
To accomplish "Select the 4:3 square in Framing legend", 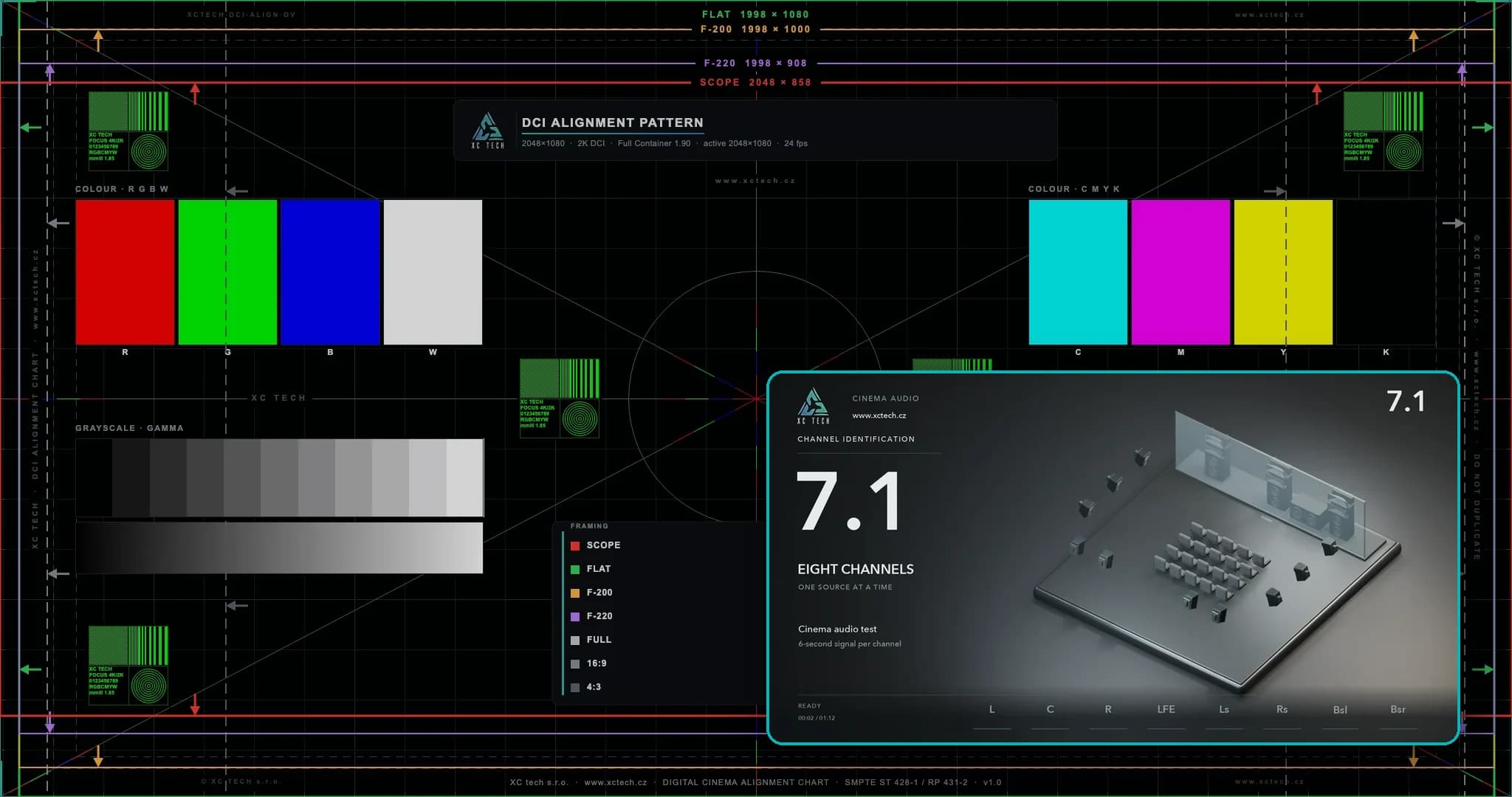I will tap(575, 687).
